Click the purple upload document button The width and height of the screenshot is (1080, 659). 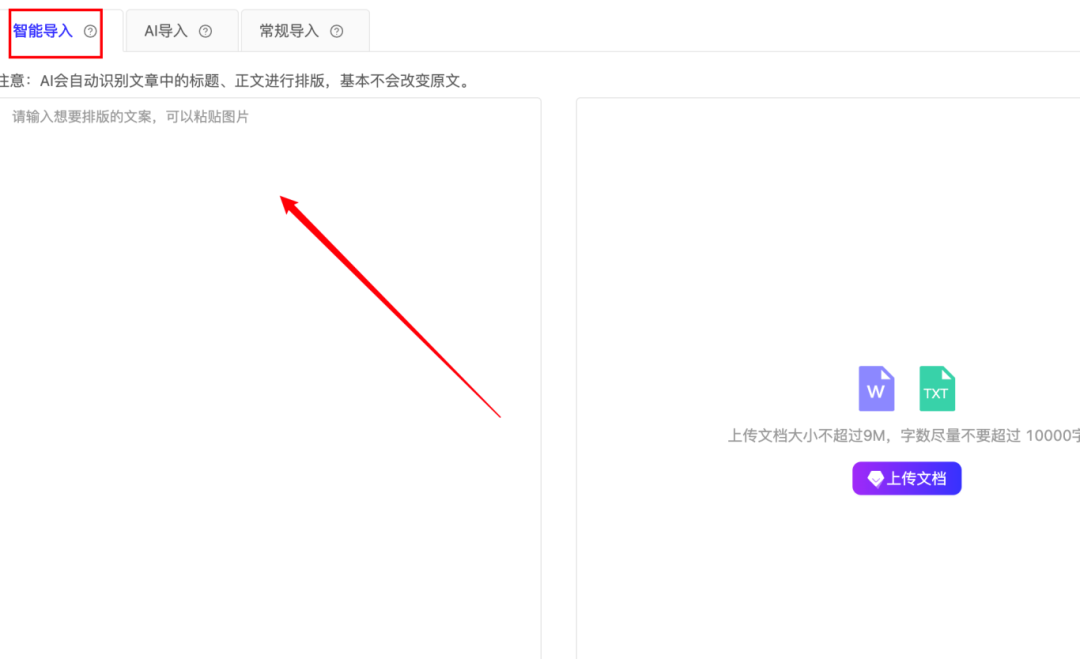tap(906, 478)
